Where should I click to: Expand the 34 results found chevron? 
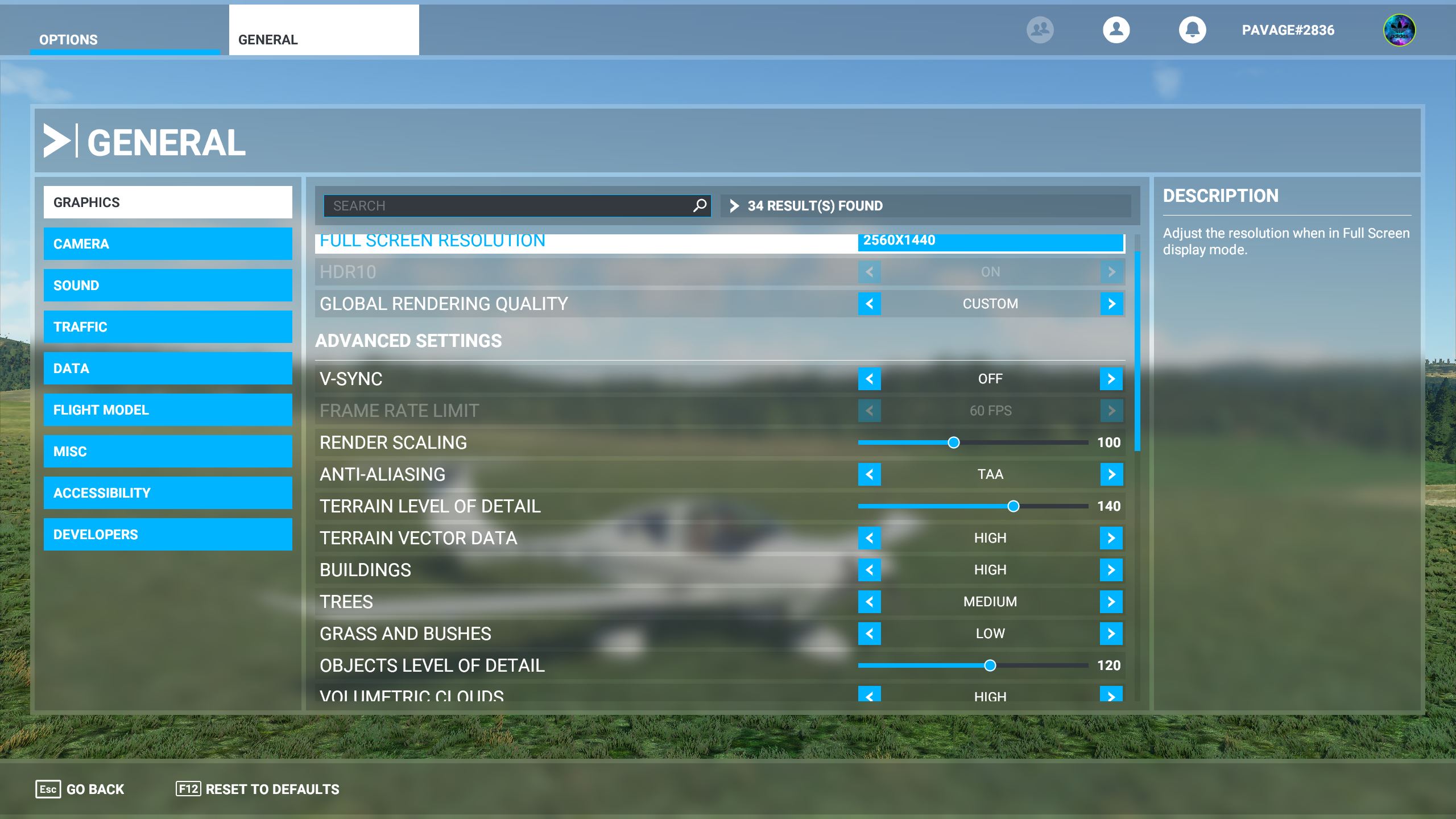(x=734, y=206)
